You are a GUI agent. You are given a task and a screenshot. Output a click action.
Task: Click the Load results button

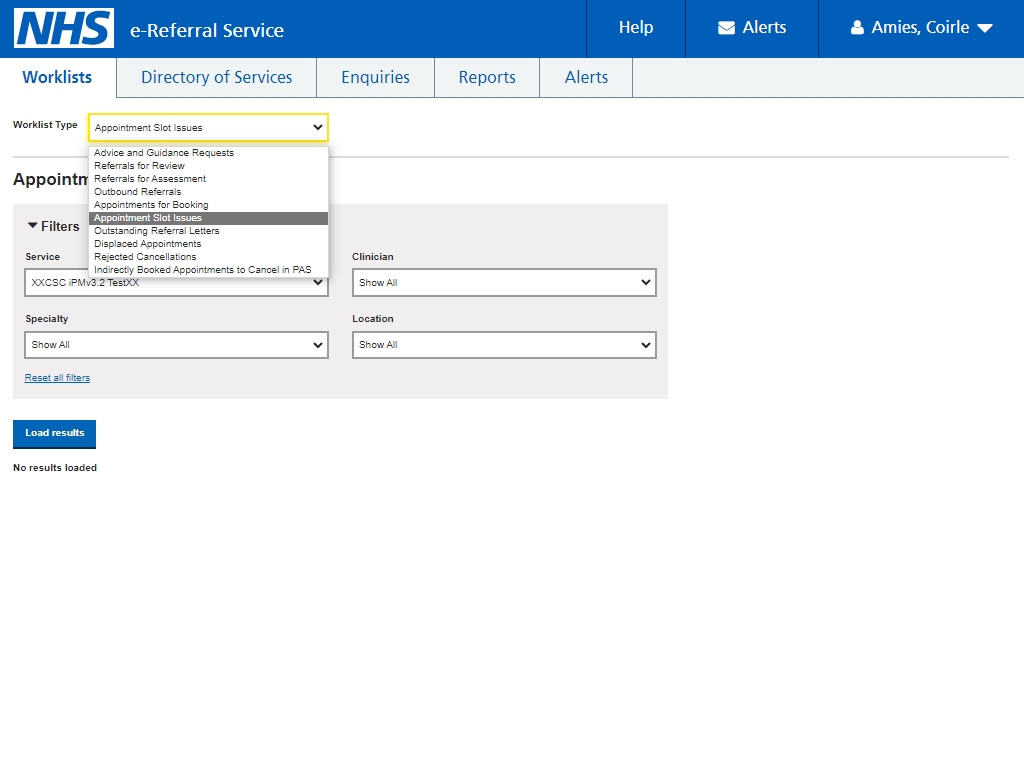[x=54, y=434]
